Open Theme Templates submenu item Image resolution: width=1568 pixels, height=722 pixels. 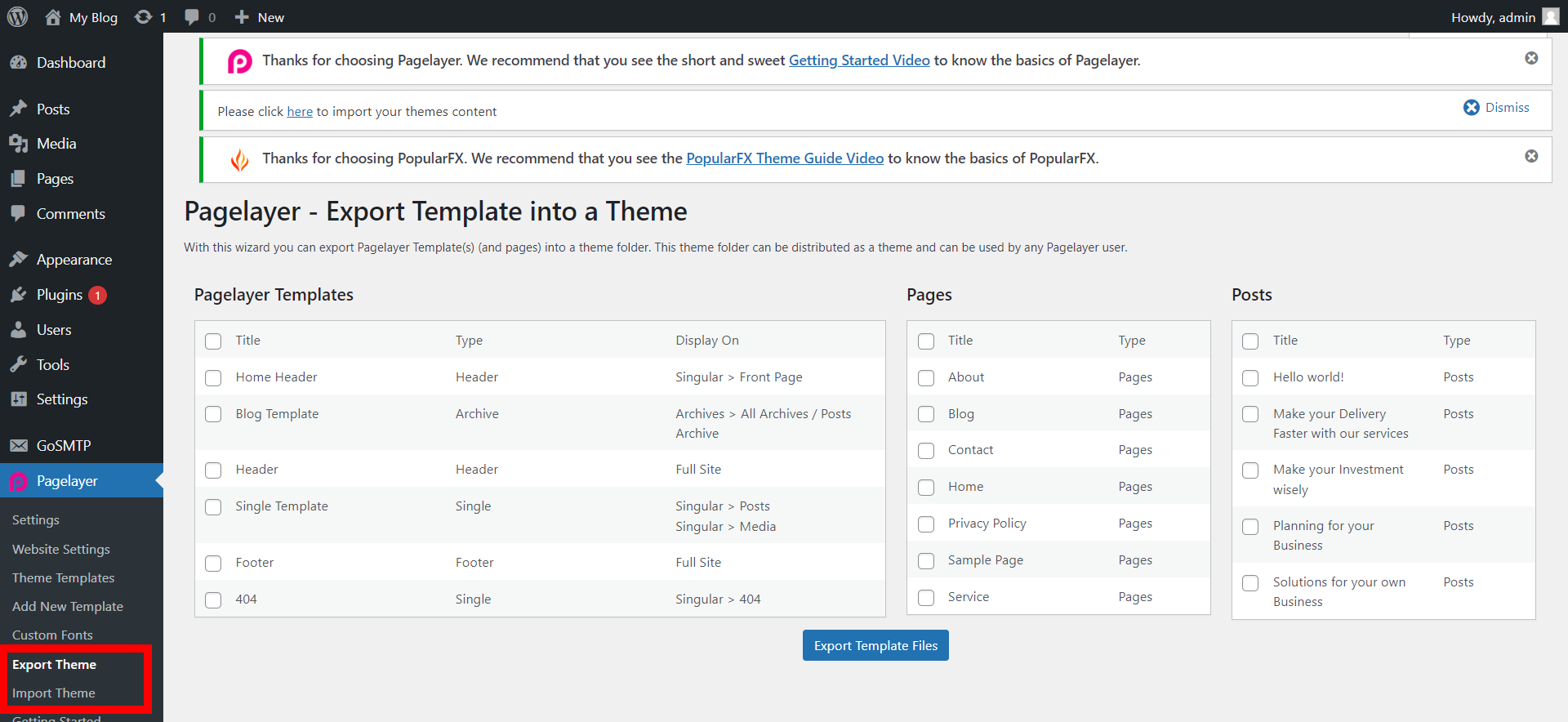pyautogui.click(x=64, y=578)
